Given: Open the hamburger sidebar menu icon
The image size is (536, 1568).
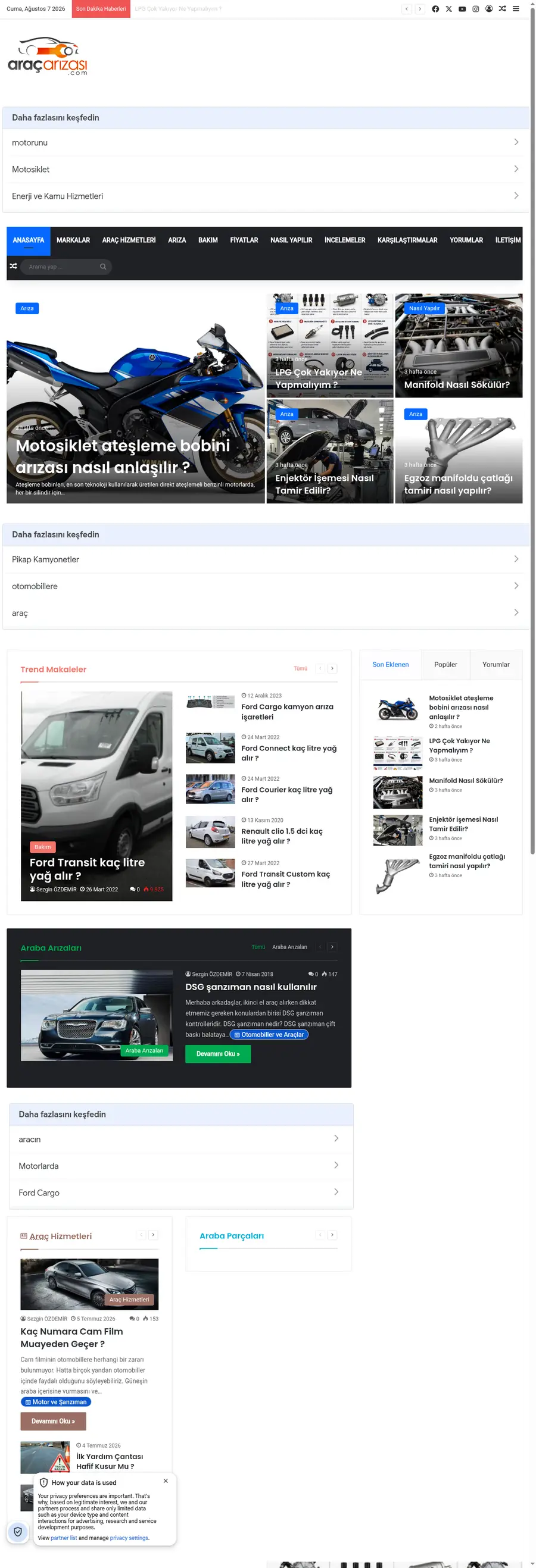Looking at the screenshot, I should (x=516, y=9).
